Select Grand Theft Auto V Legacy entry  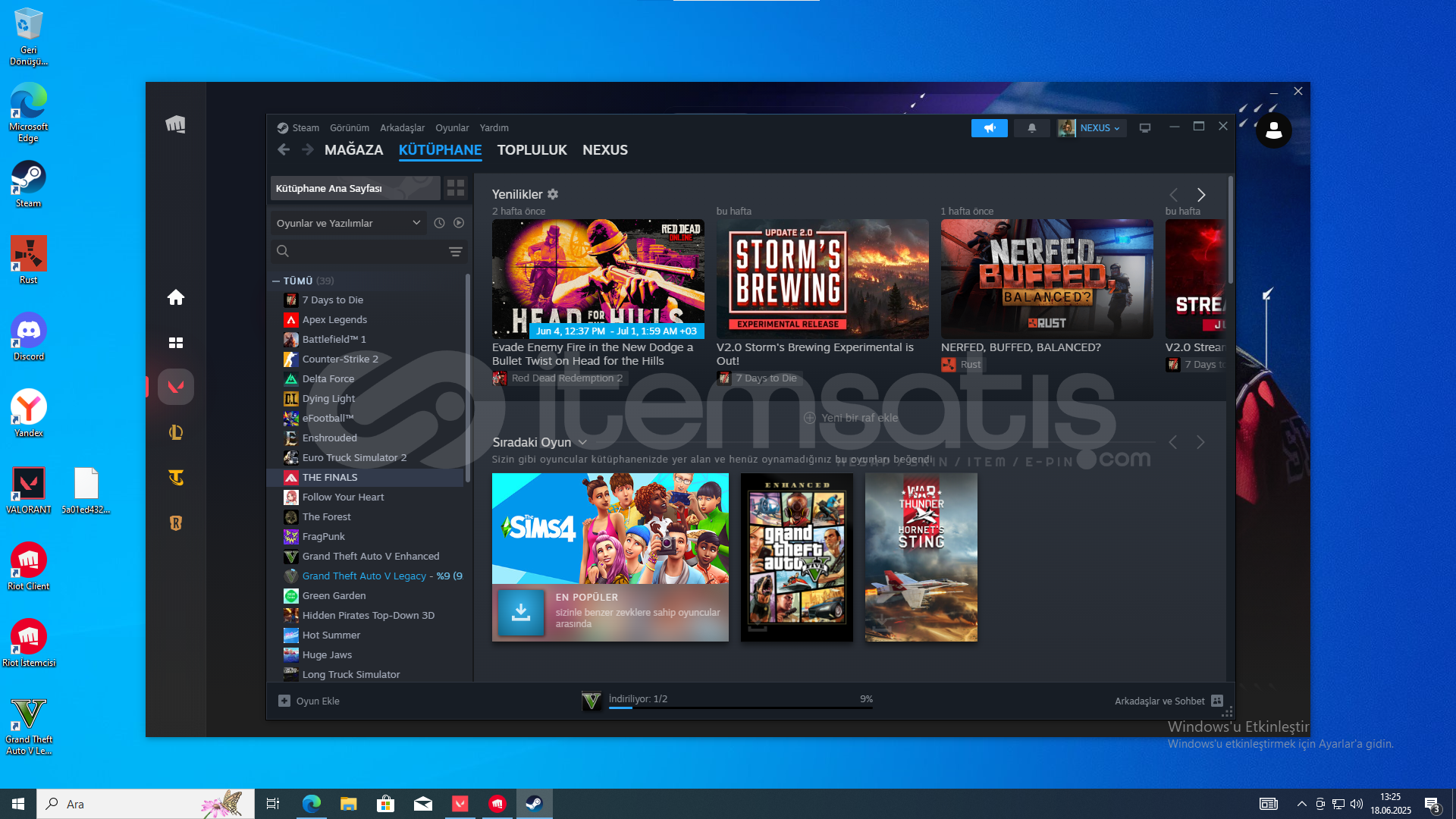click(366, 576)
